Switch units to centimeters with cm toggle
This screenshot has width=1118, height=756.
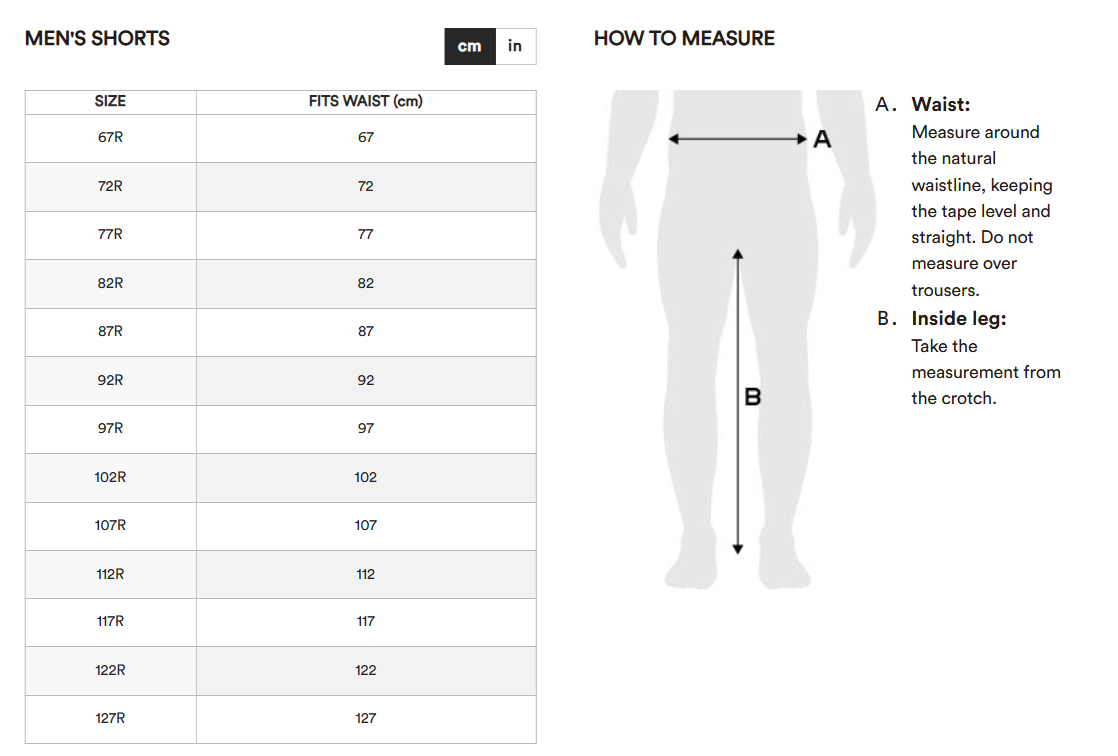pos(470,47)
